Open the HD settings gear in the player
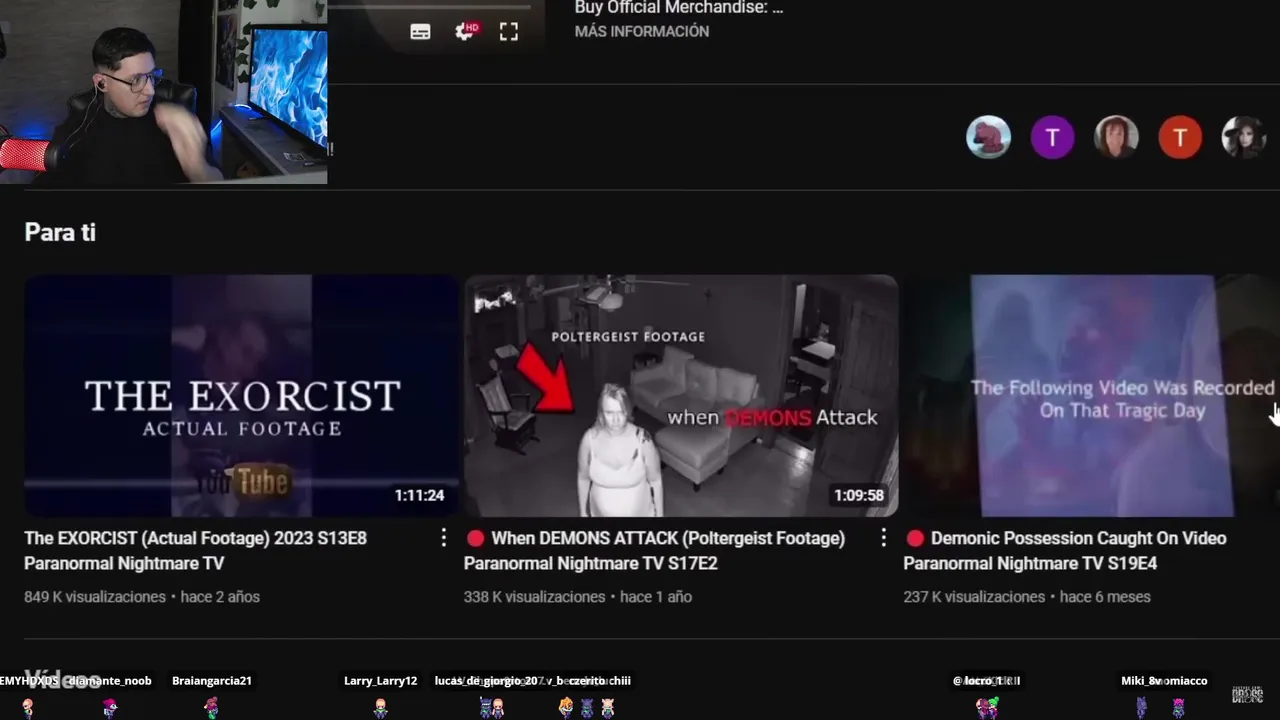Viewport: 1280px width, 720px height. (466, 31)
